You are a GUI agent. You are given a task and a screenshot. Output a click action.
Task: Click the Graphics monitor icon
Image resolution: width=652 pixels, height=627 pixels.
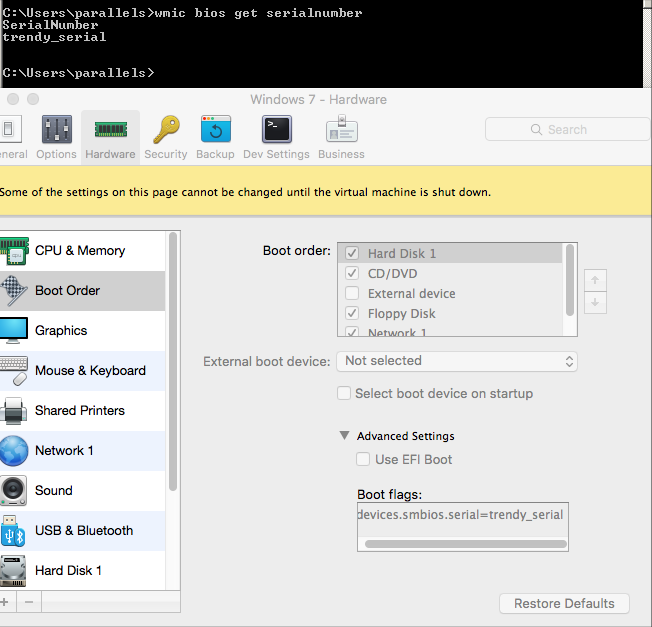click(14, 331)
